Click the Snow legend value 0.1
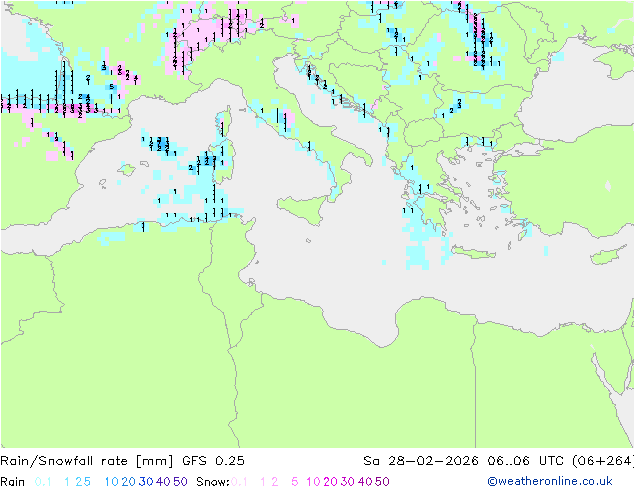Image resolution: width=634 pixels, height=490 pixels. point(239,482)
